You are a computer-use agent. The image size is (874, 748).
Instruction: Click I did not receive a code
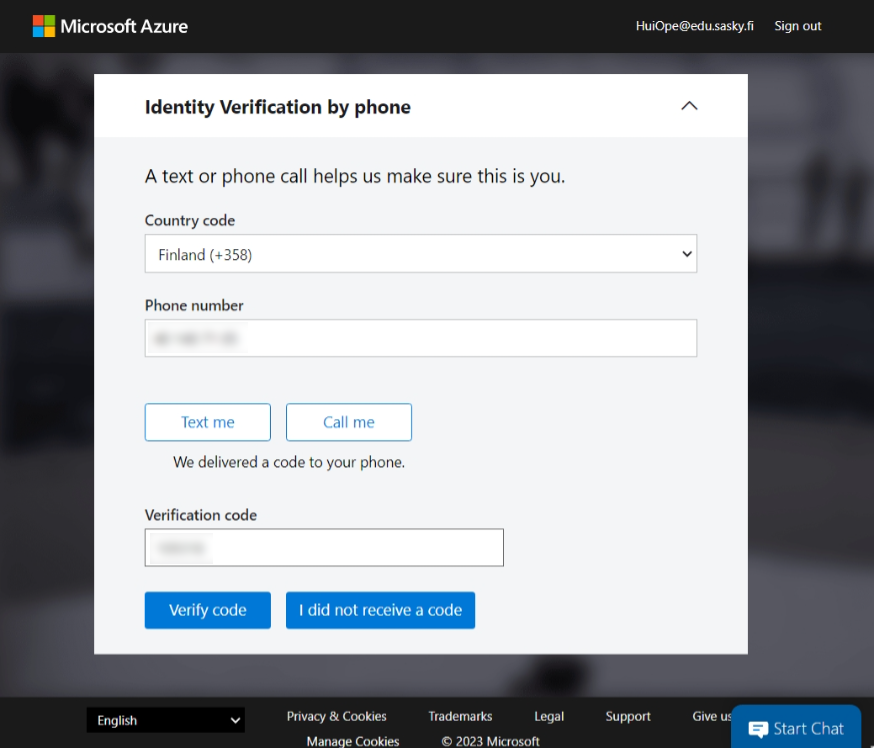click(x=381, y=610)
